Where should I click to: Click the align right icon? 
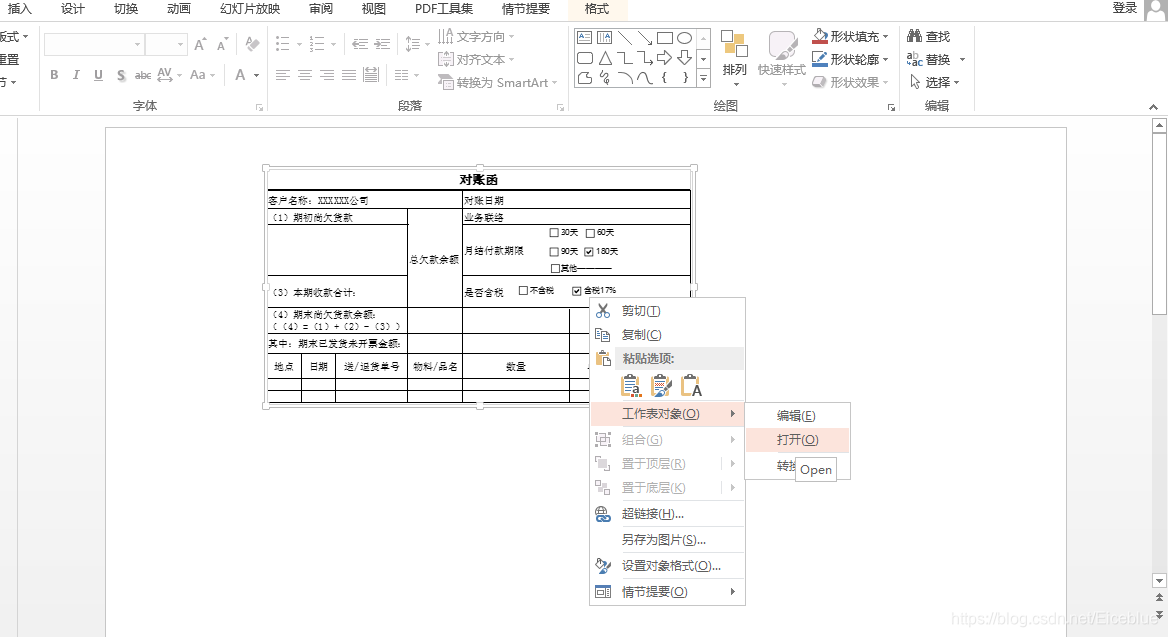[327, 75]
